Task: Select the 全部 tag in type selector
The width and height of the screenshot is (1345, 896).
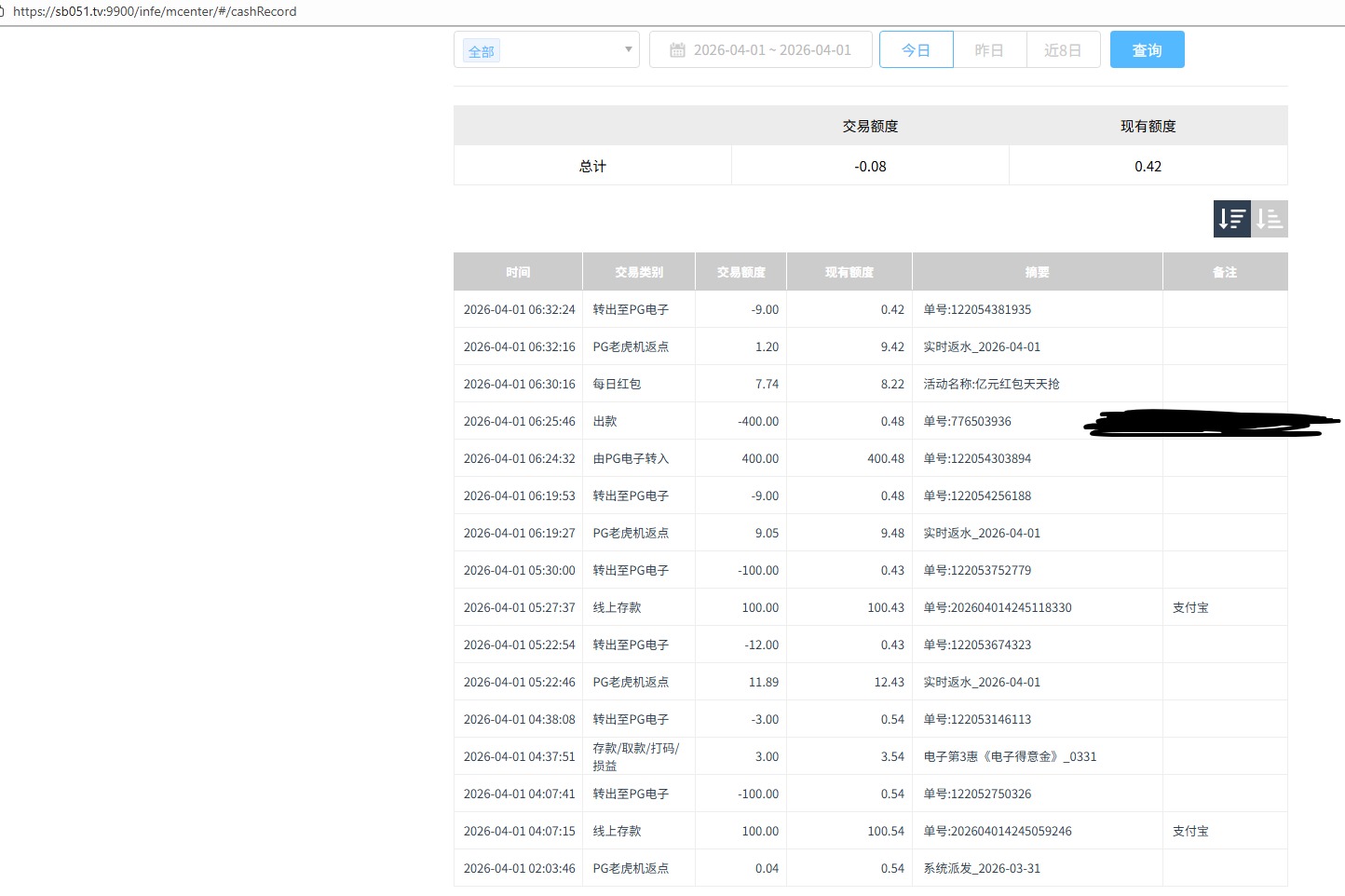Action: click(482, 51)
